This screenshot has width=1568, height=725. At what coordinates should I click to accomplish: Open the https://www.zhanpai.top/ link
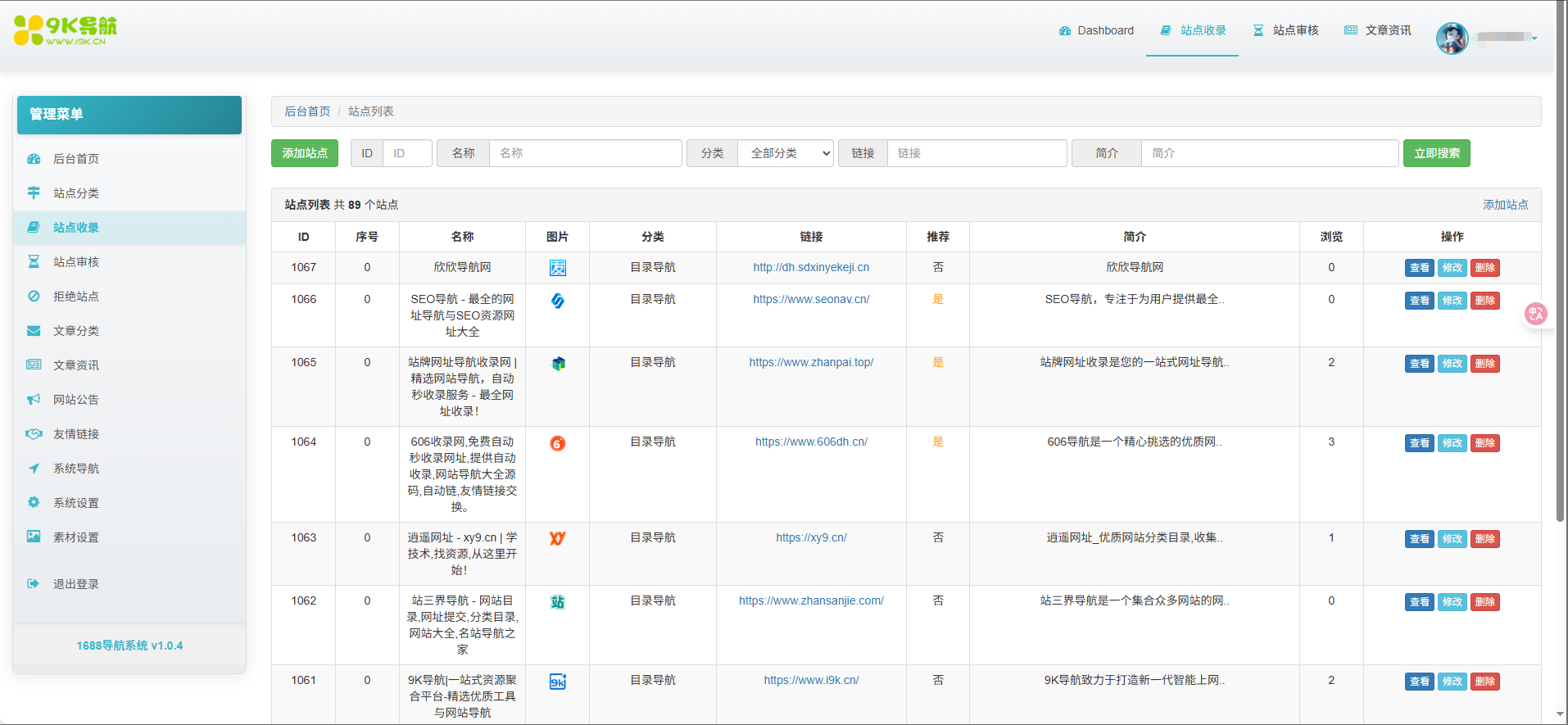[x=811, y=362]
